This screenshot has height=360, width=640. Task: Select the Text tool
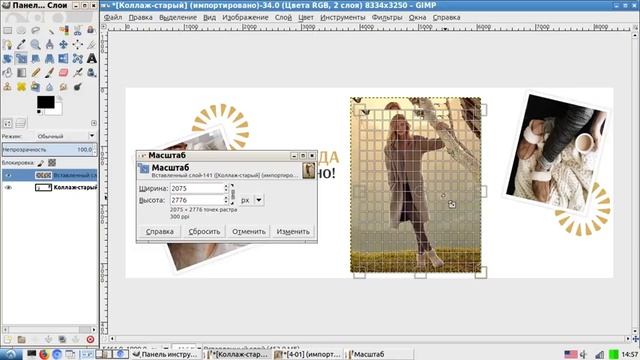[91, 59]
